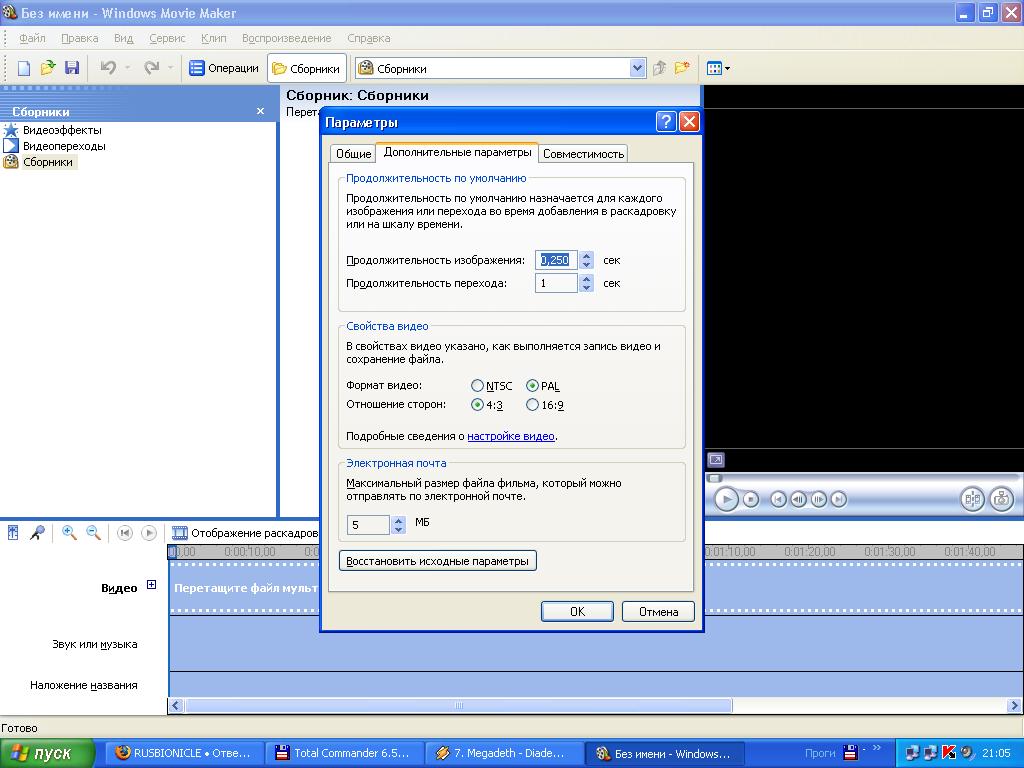Click the Play button in preview monitor
Image resolution: width=1024 pixels, height=768 pixels.
click(x=726, y=500)
